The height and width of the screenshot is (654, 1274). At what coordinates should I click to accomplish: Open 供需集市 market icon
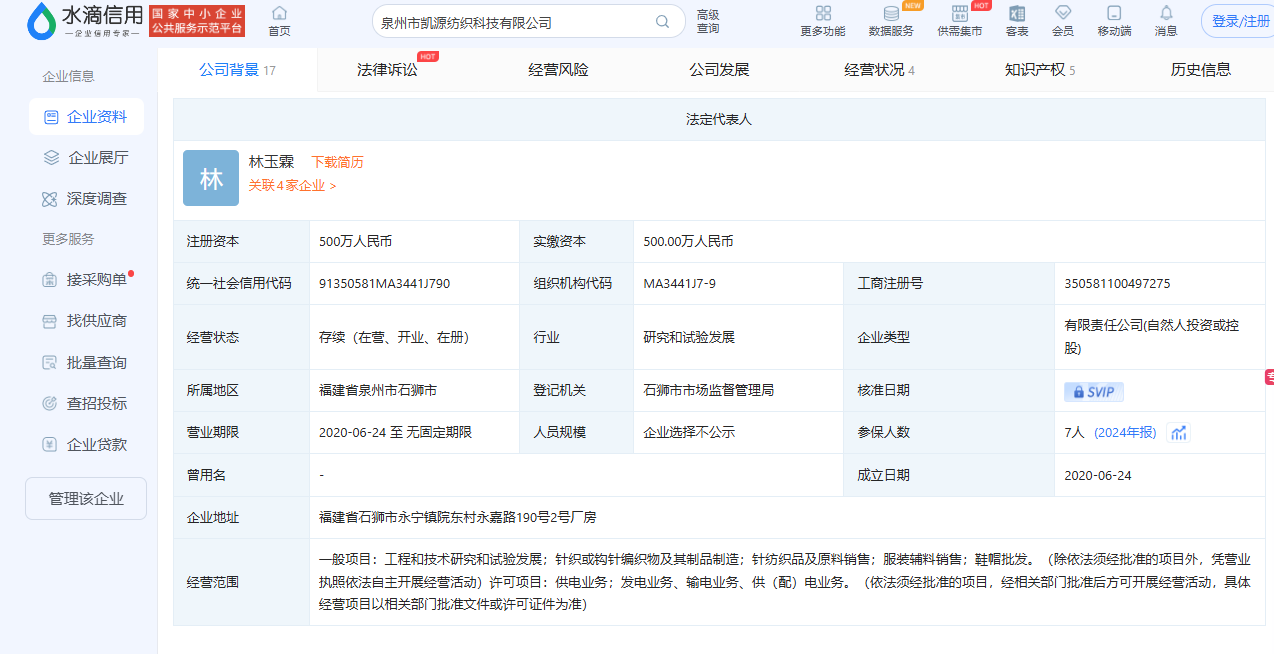pos(959,14)
